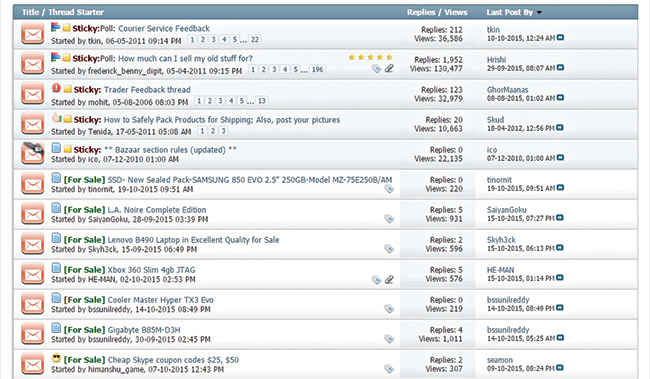This screenshot has width=650, height=379.
Task: Click envelope icon for Gigabyte B85M-D3H thread
Action: tap(33, 335)
